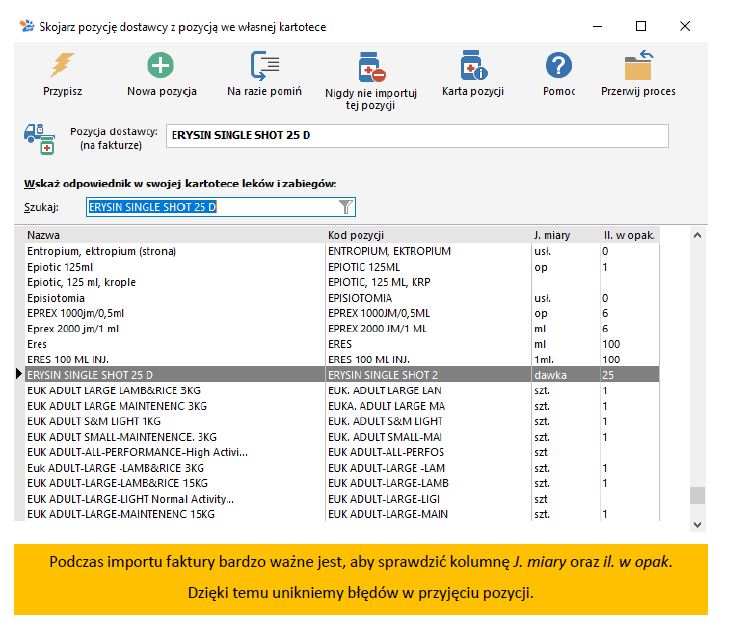The width and height of the screenshot is (734, 629).
Task: Click code cell ERYSIN SINGLE SHOT 2
Action: point(428,375)
